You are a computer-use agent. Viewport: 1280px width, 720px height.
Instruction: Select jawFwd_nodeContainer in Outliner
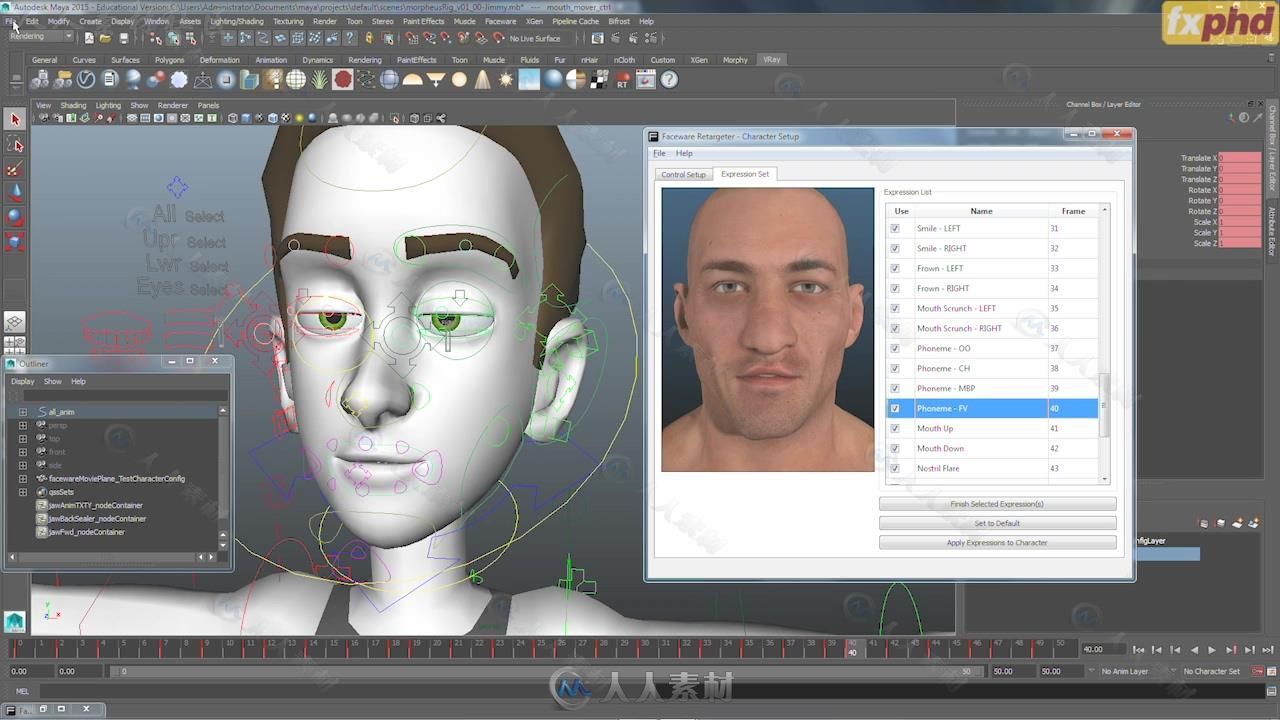[86, 532]
